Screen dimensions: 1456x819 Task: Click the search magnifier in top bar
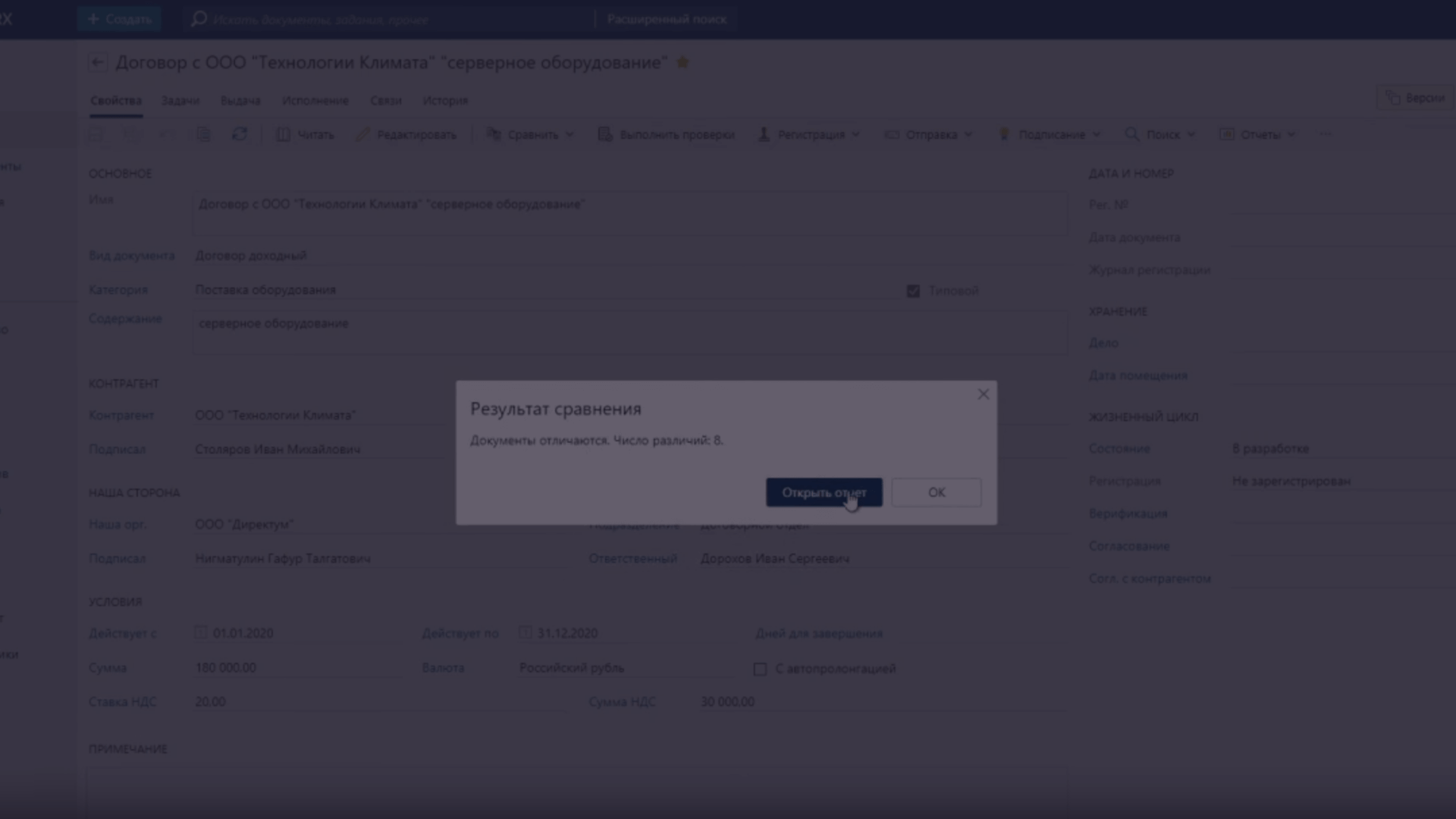tap(199, 19)
